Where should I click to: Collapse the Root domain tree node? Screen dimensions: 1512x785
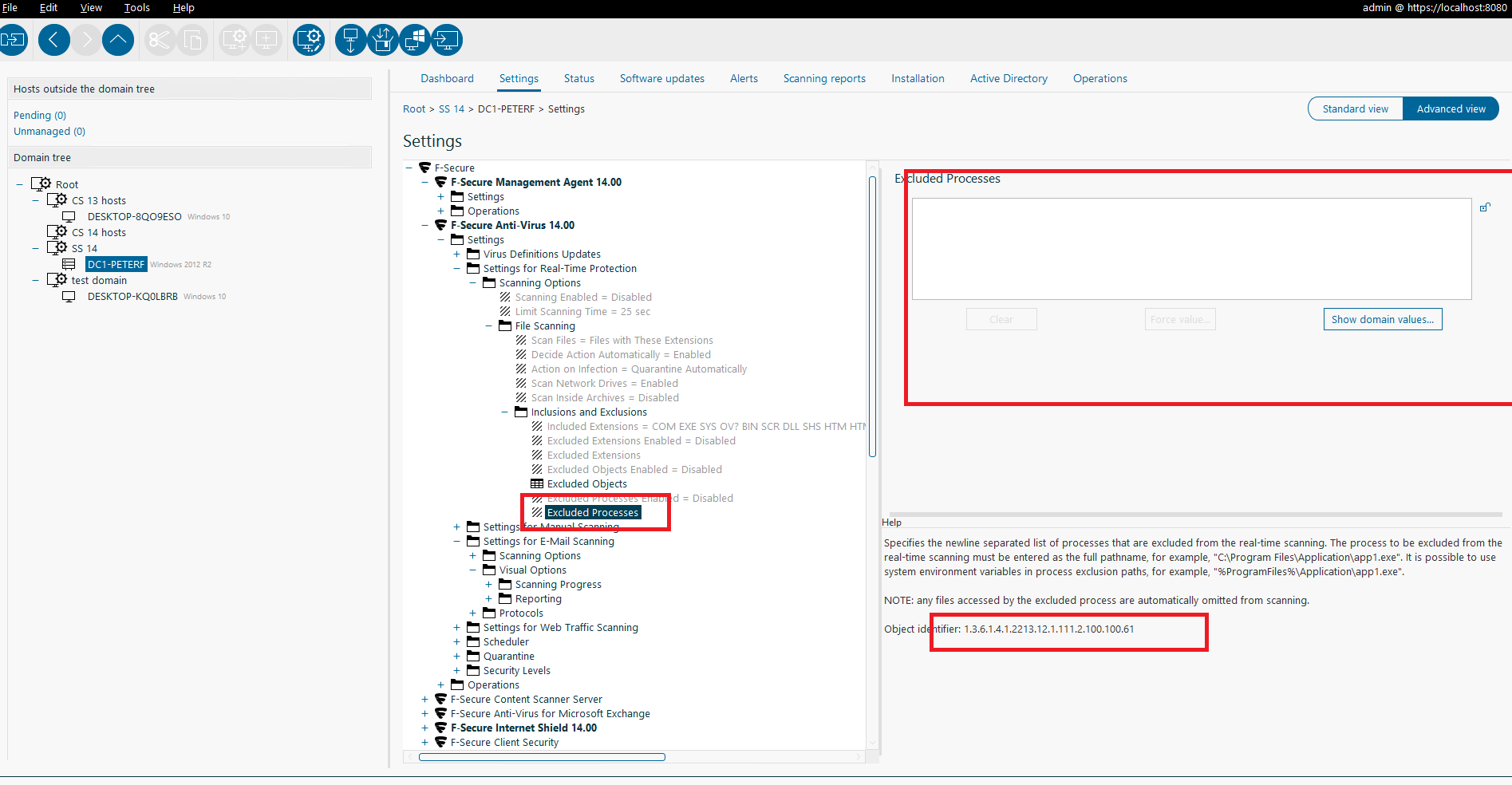pos(19,184)
